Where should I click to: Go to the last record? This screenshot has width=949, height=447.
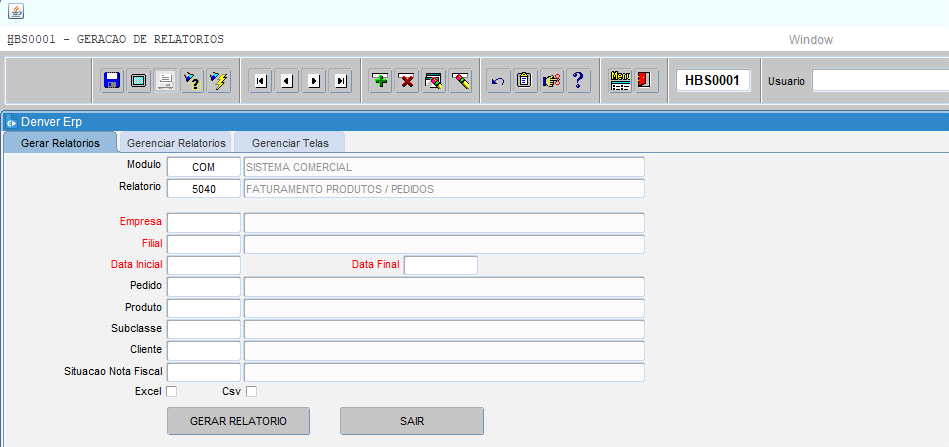(341, 81)
